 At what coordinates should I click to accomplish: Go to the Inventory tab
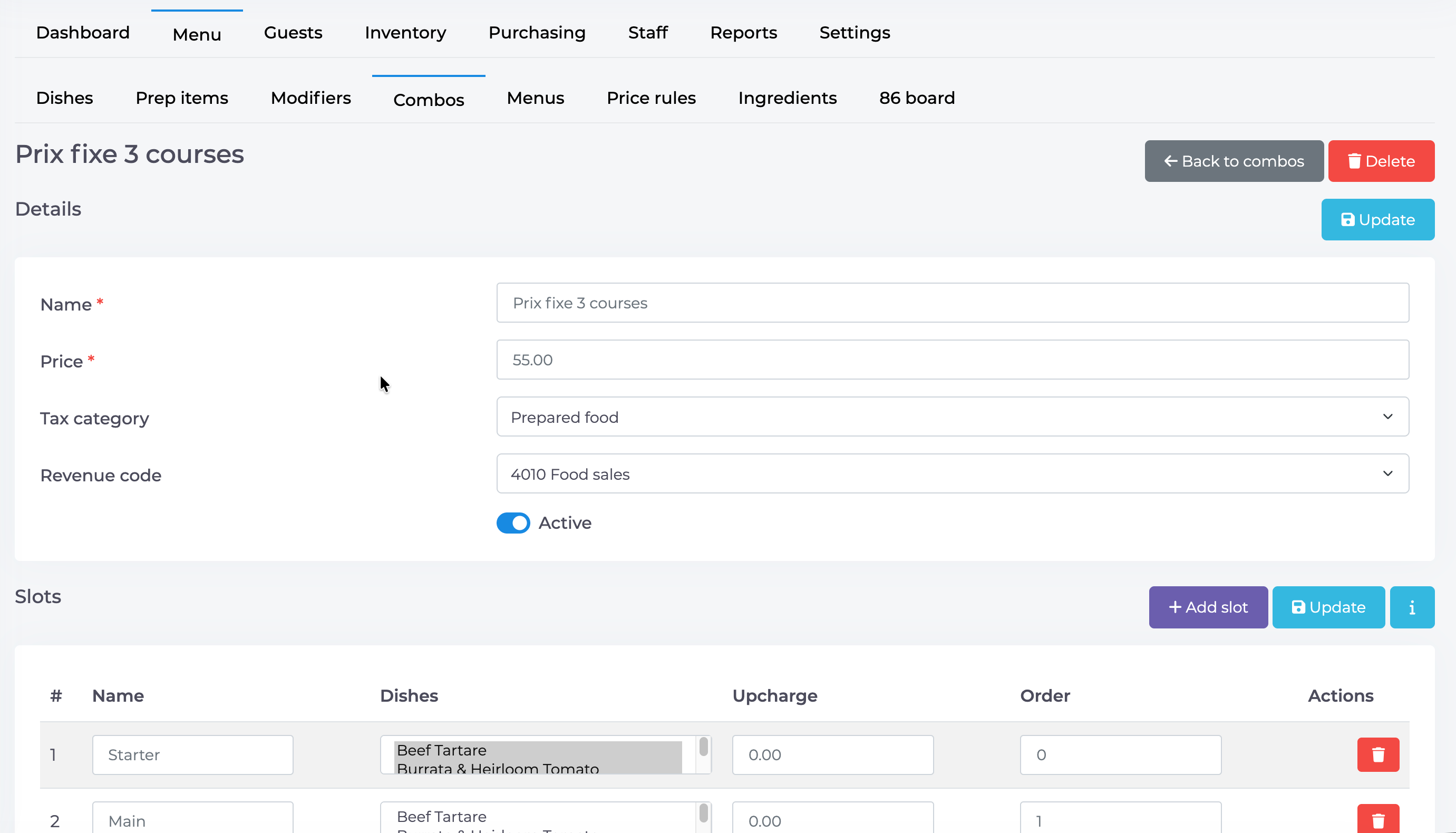(x=405, y=33)
